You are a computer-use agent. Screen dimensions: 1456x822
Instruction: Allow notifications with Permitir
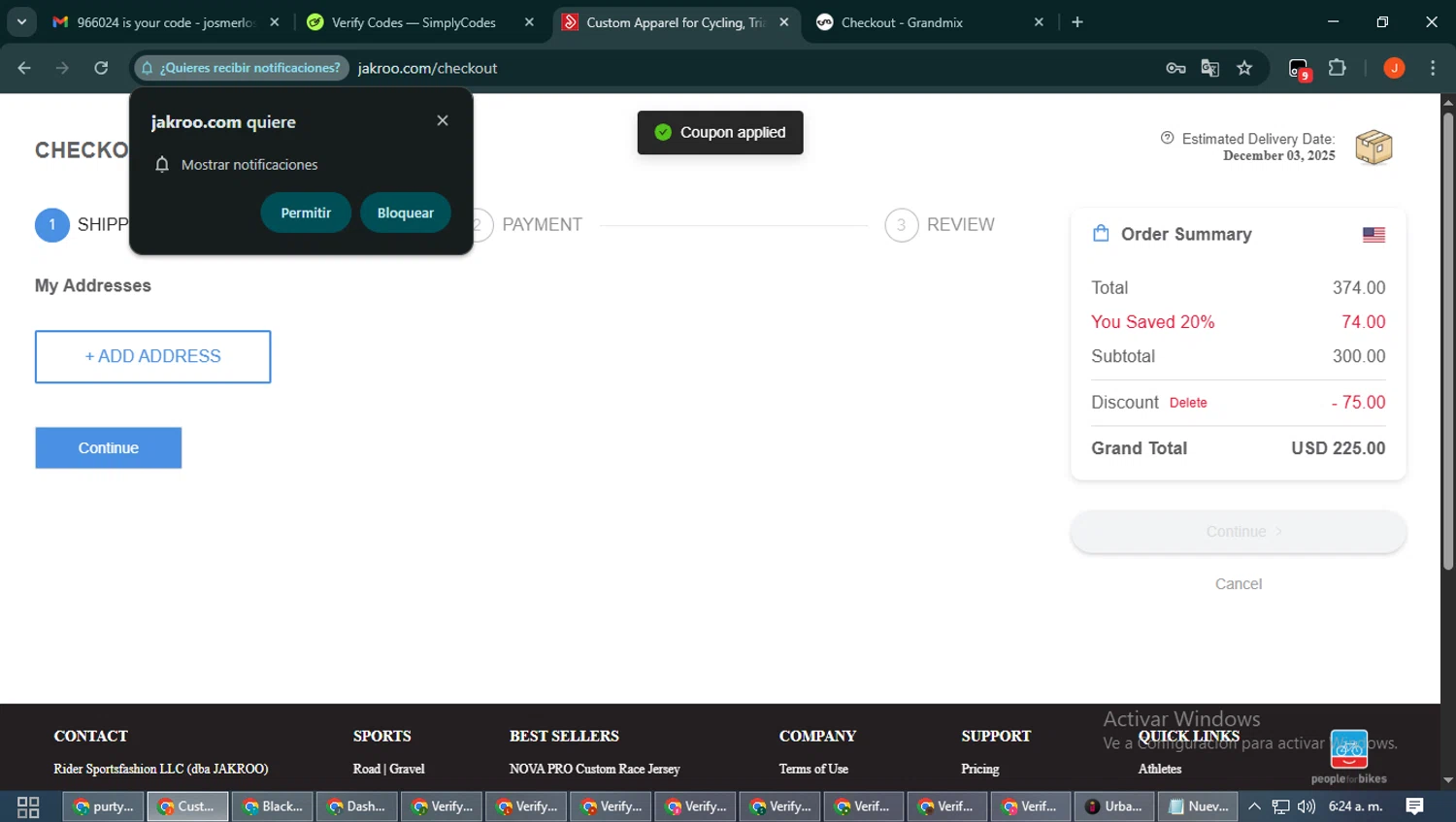point(306,213)
